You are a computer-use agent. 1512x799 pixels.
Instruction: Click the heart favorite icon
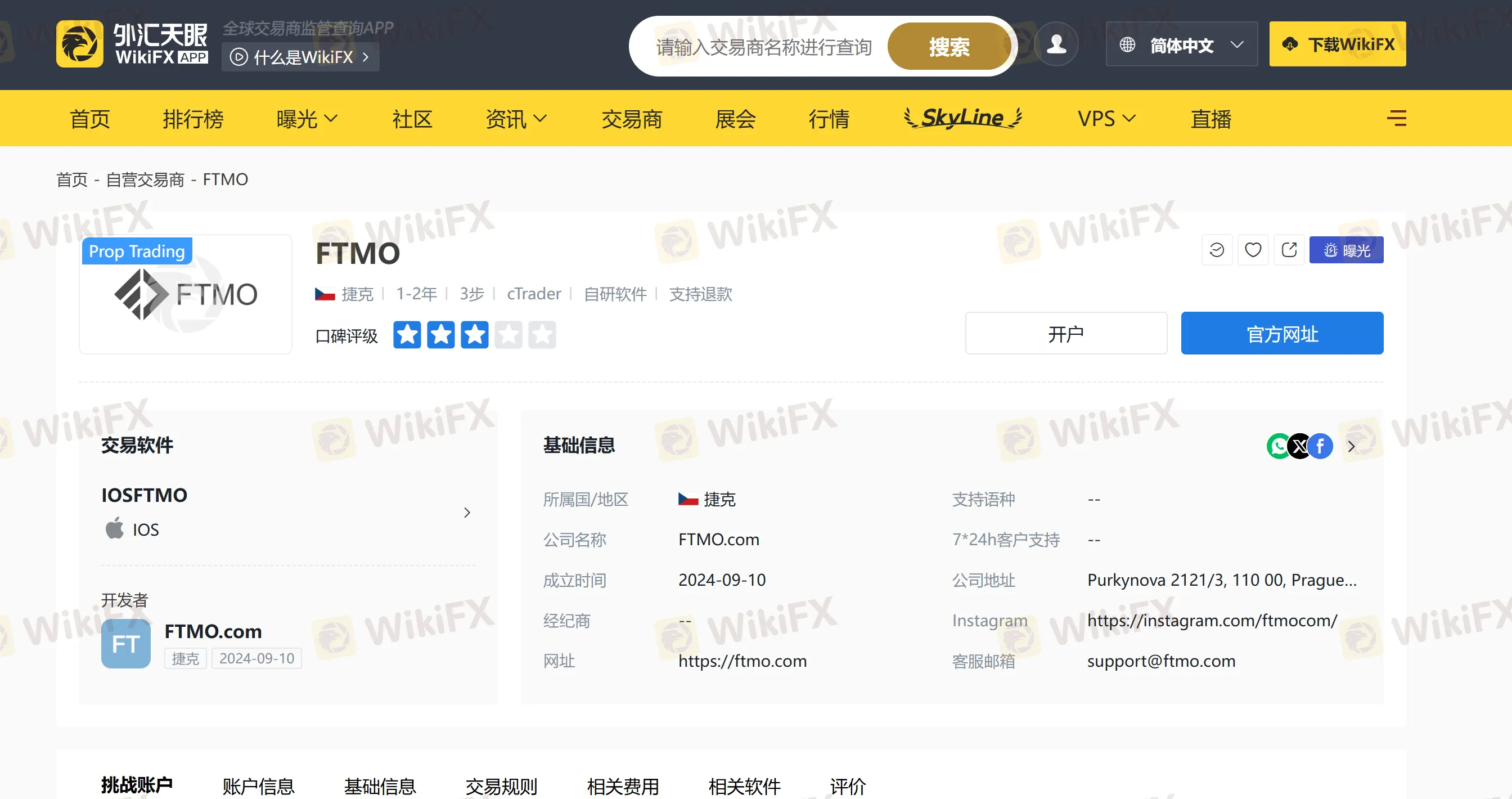coord(1253,250)
